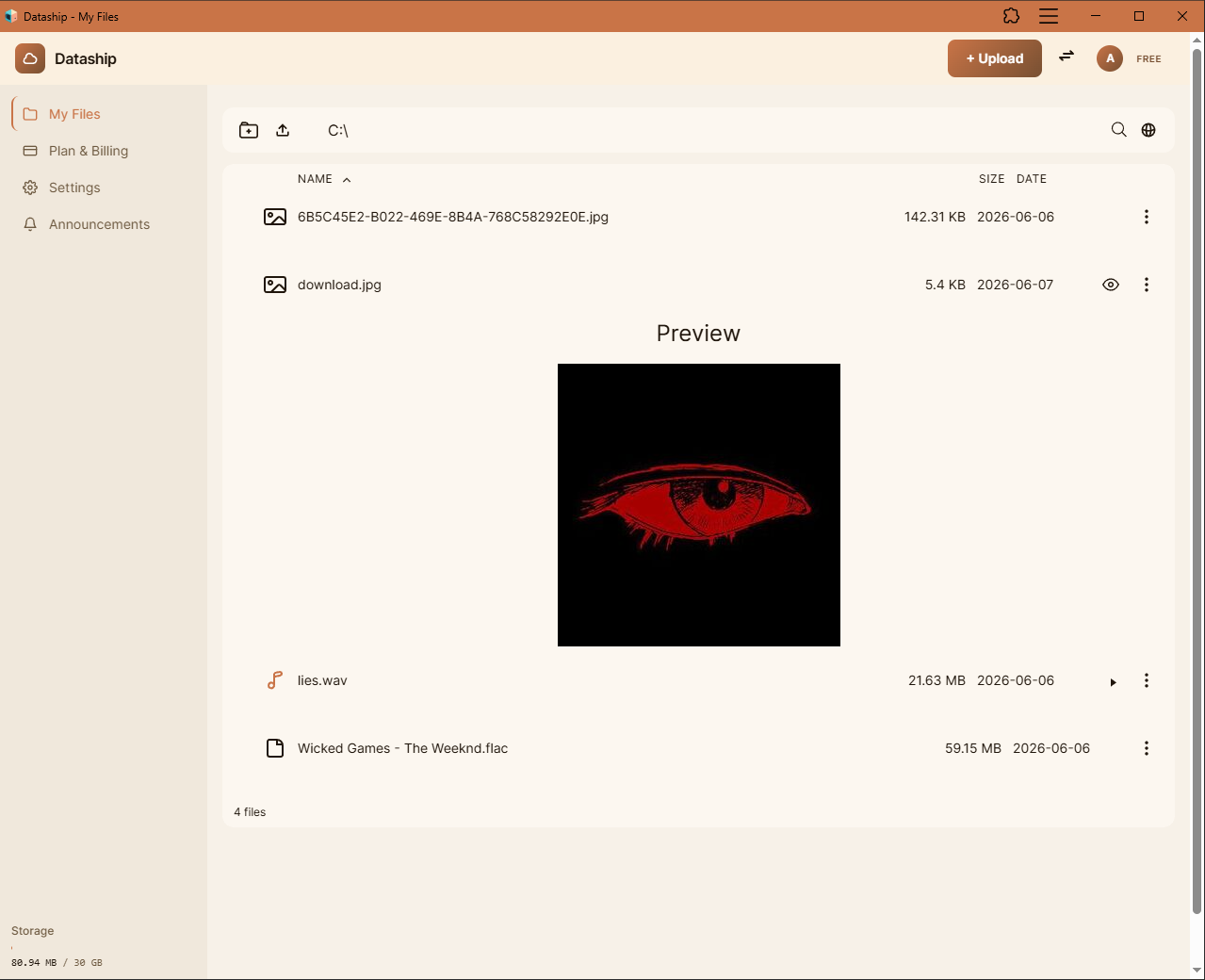
Task: Open the transfers arrows icon
Action: coord(1067,57)
